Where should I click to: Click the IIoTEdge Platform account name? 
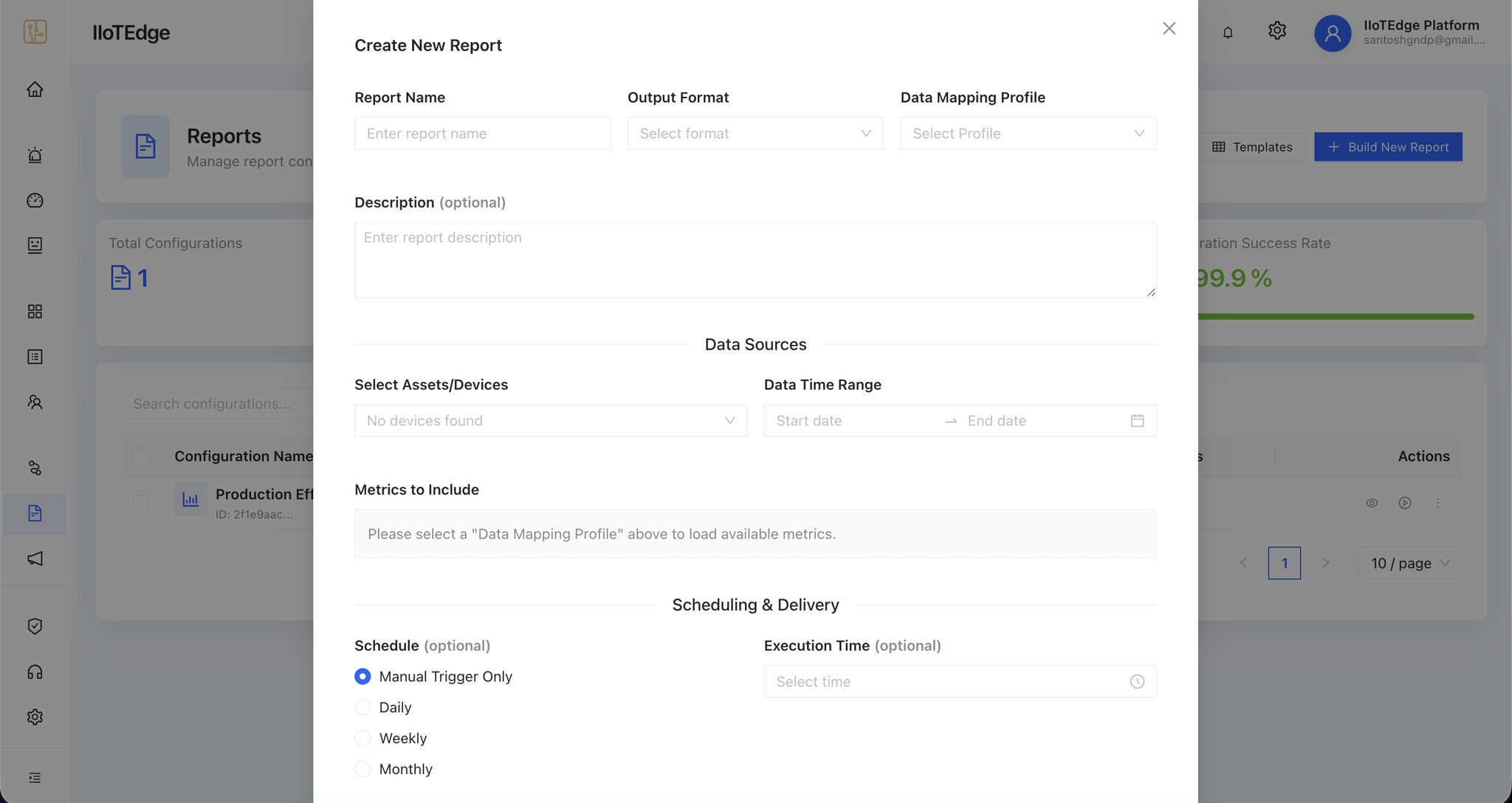1421,25
